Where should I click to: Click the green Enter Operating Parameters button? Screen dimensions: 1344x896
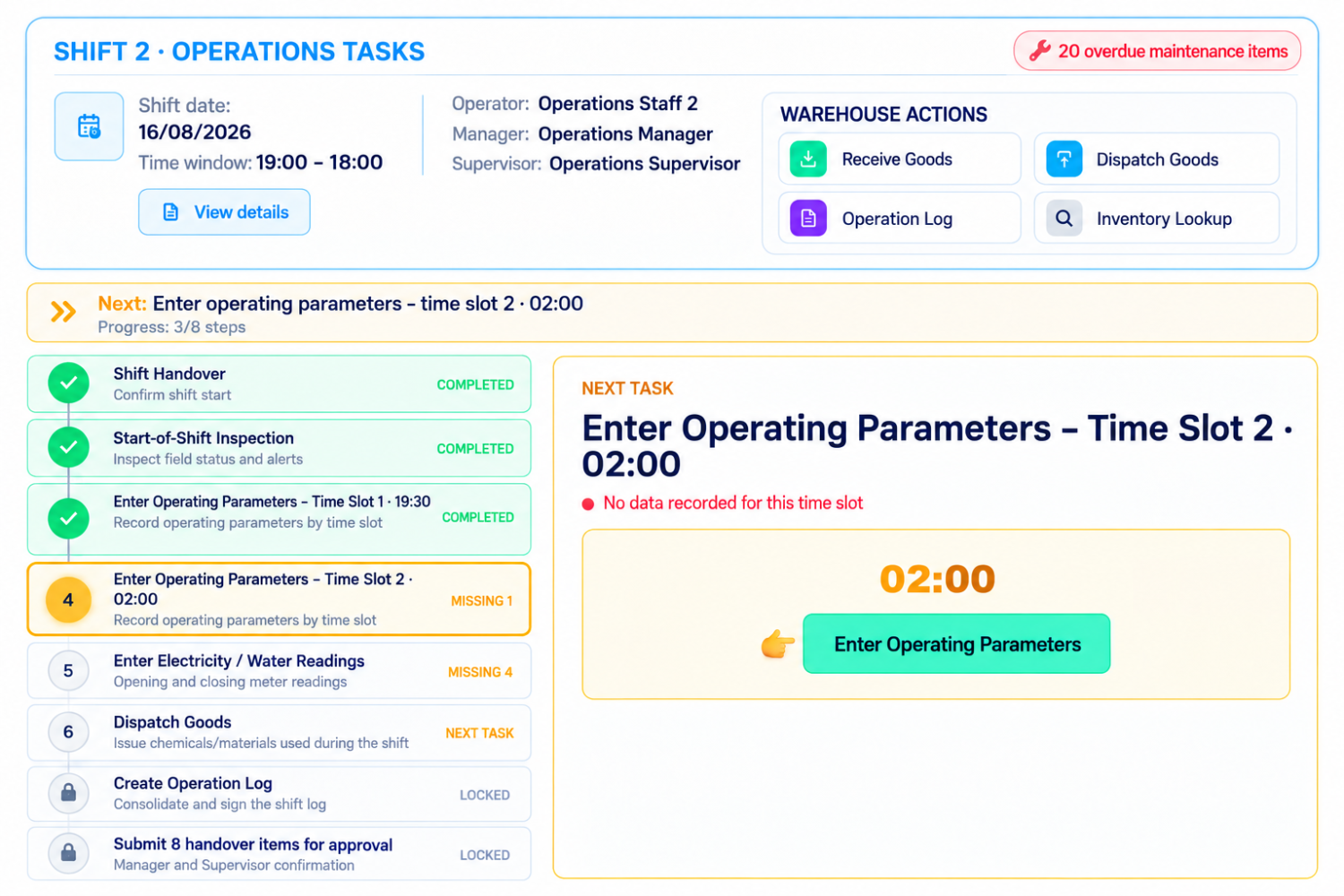(x=957, y=643)
